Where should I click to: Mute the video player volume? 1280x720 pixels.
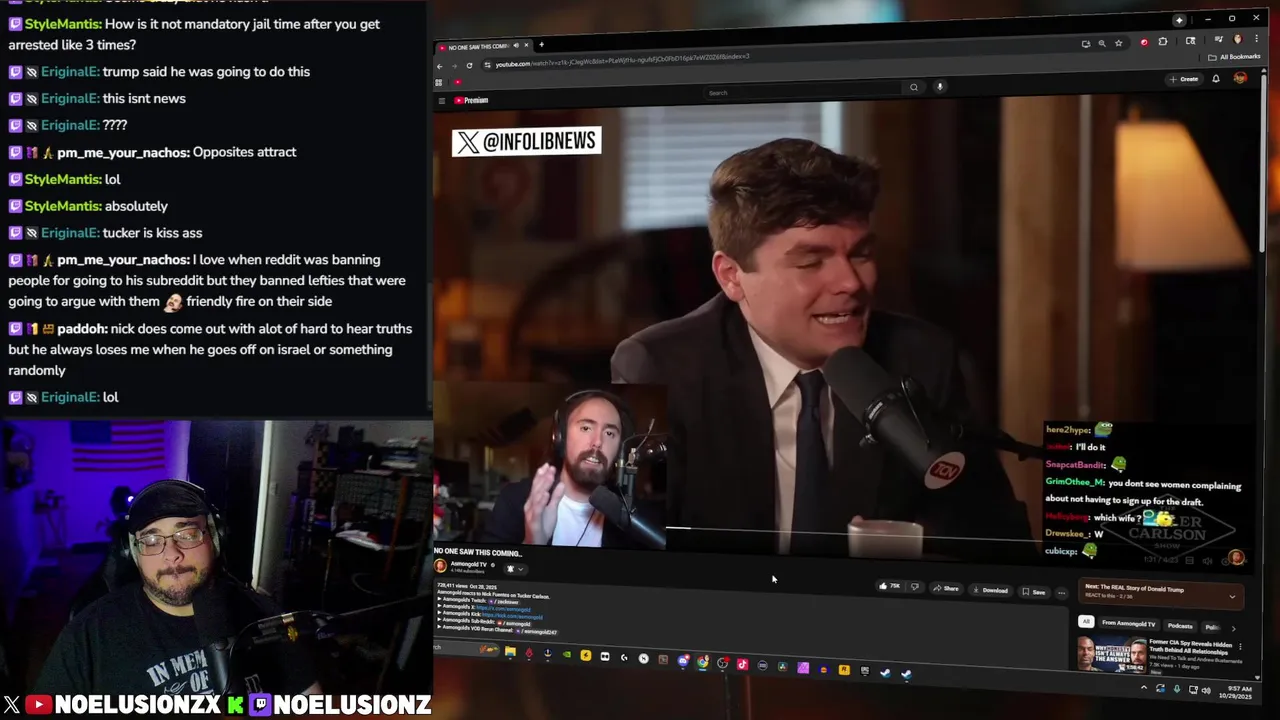(x=1207, y=561)
